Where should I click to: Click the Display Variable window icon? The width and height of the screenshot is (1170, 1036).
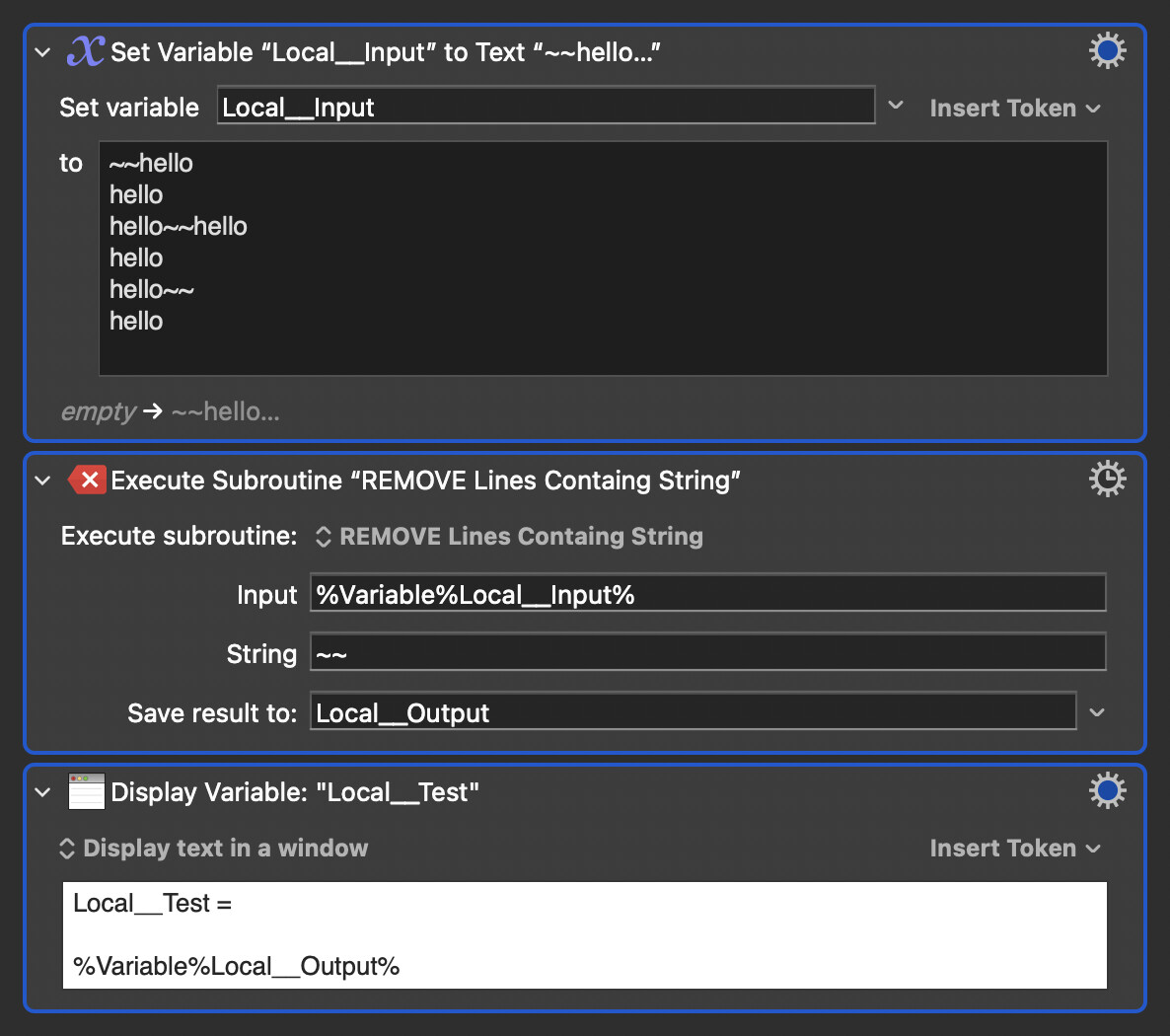click(87, 791)
